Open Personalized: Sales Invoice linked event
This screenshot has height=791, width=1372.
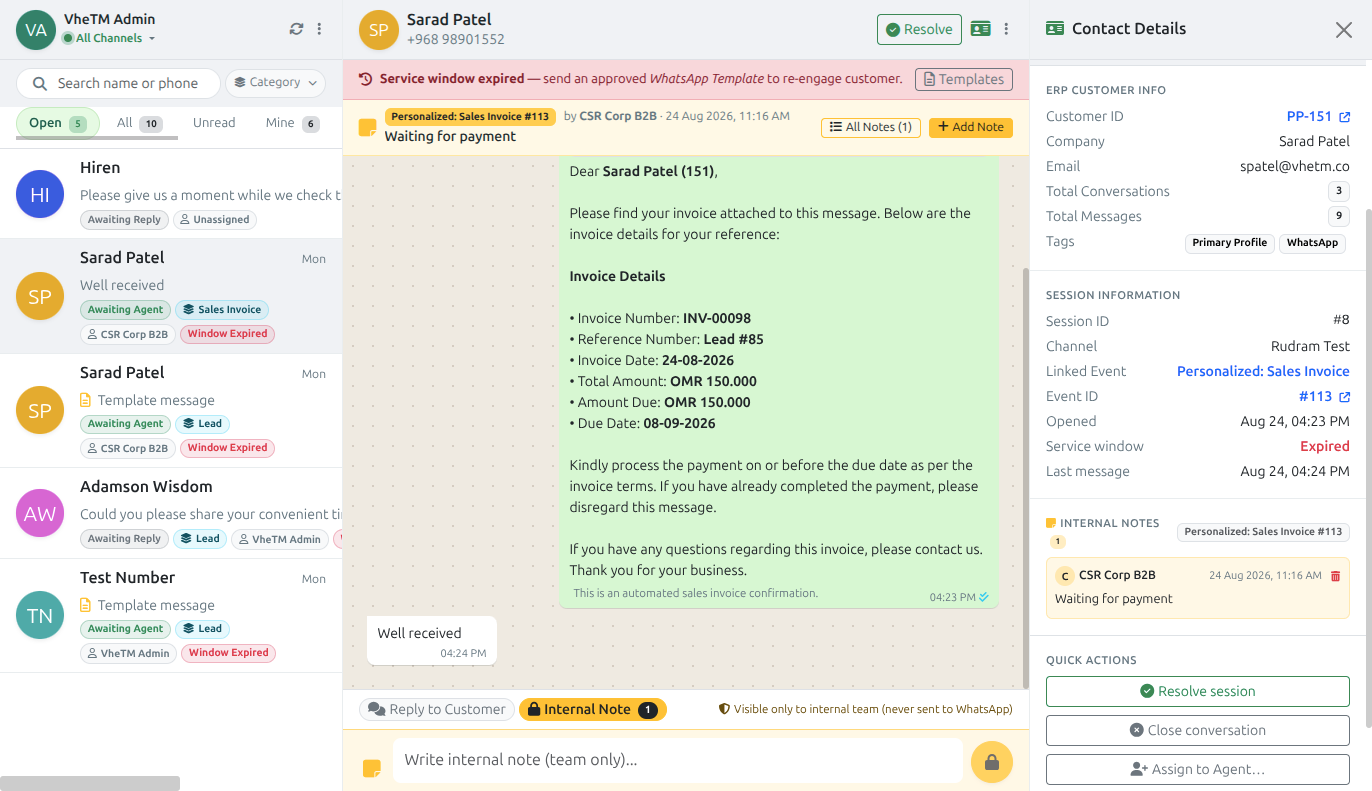[1263, 371]
